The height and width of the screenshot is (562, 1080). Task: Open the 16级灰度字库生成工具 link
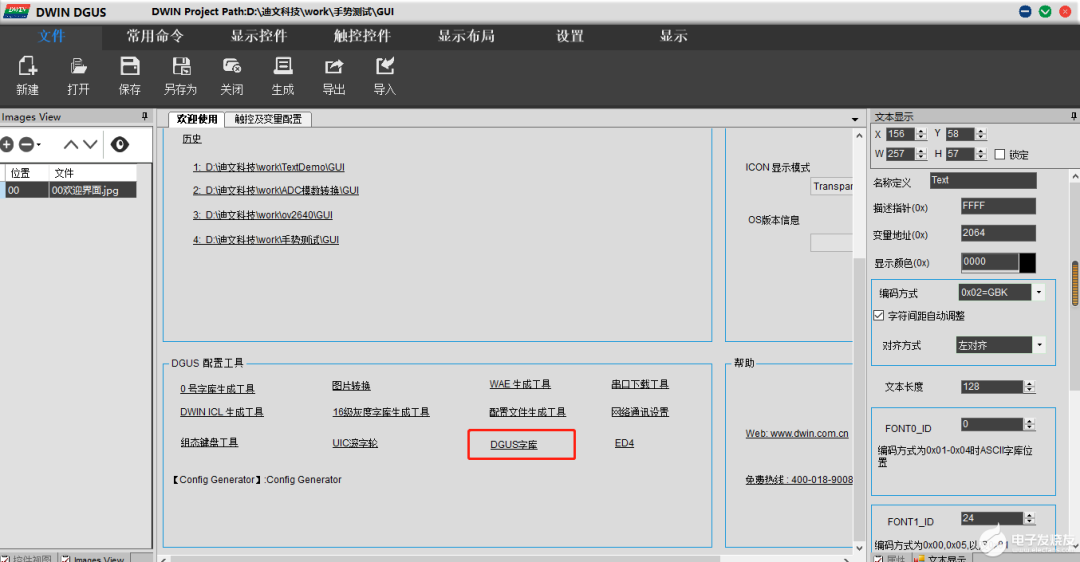(381, 412)
